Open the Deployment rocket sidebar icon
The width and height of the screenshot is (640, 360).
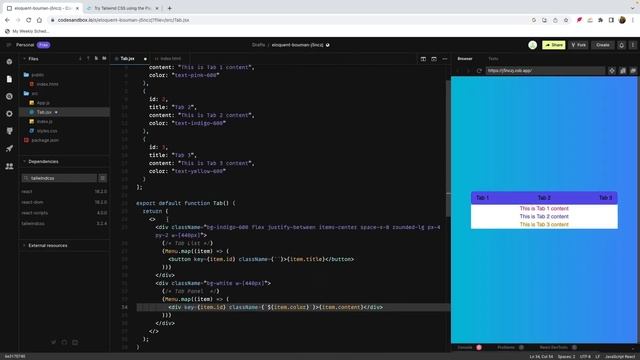pos(9,149)
